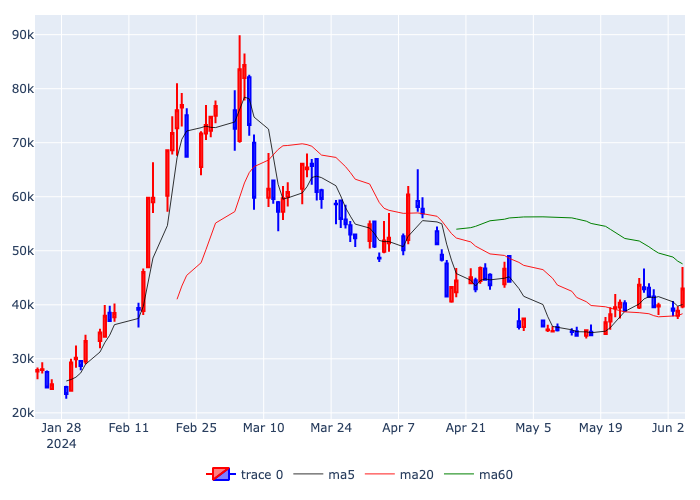Click the tallest candlestick peaking near 90k
Image resolution: width=700 pixels, height=500 pixels.
click(240, 89)
